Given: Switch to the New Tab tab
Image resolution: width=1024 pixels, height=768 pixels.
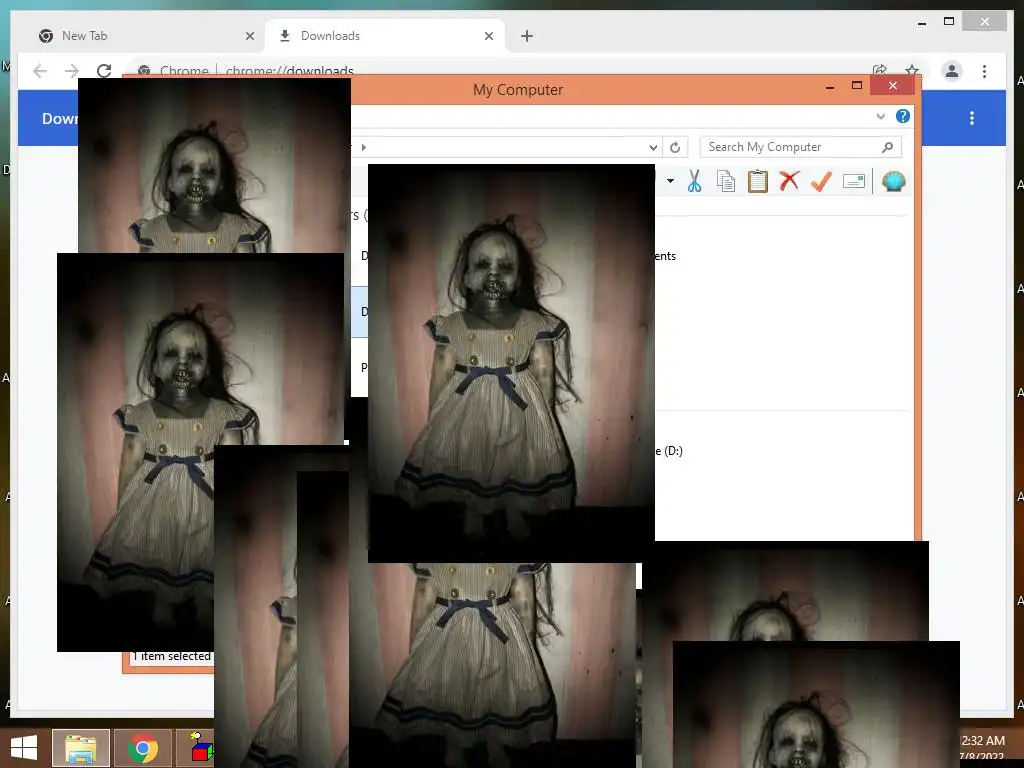Looking at the screenshot, I should pos(147,36).
